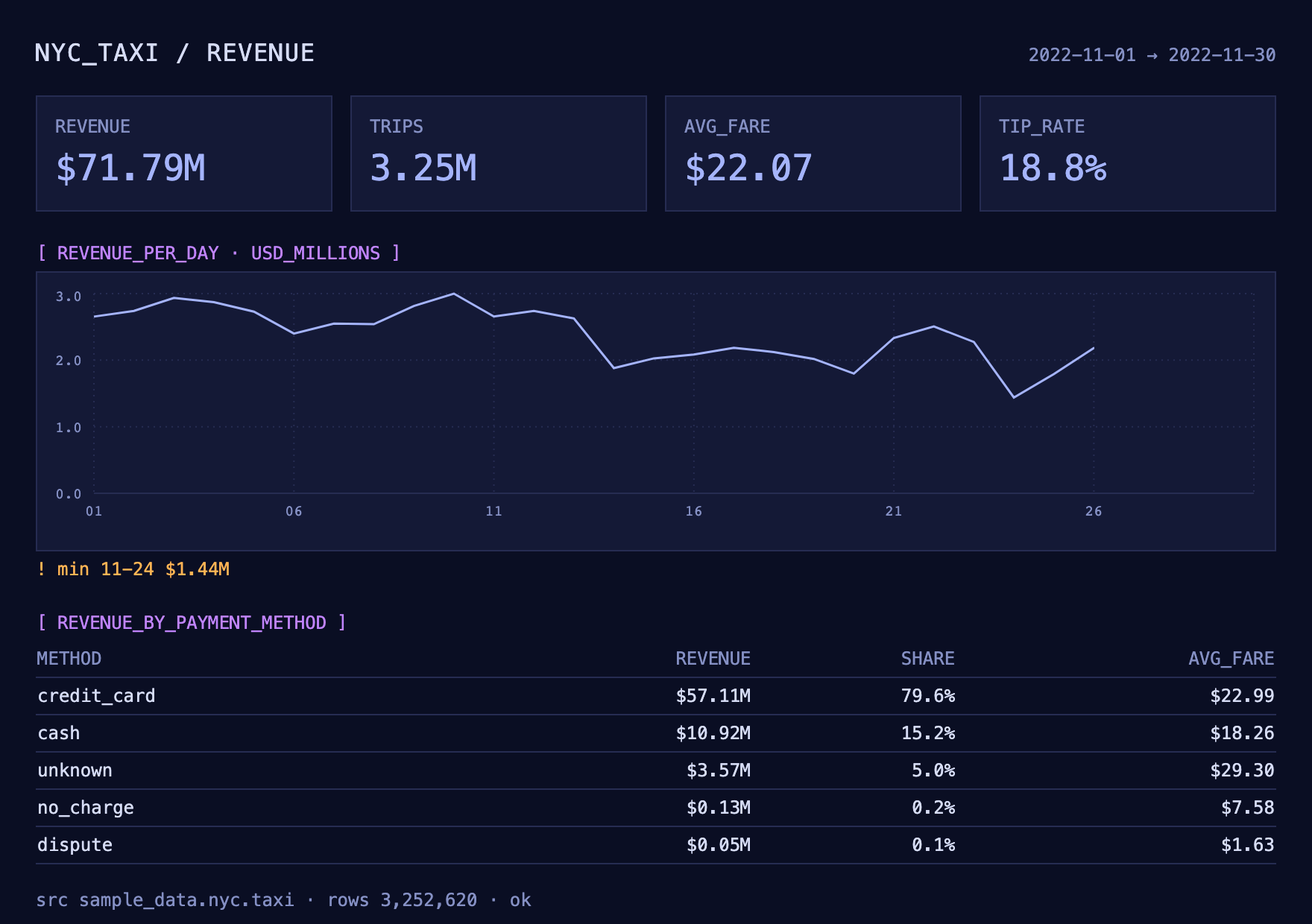Click the 26 x-axis date label
Screen dimensions: 1312x924
(x=1094, y=511)
